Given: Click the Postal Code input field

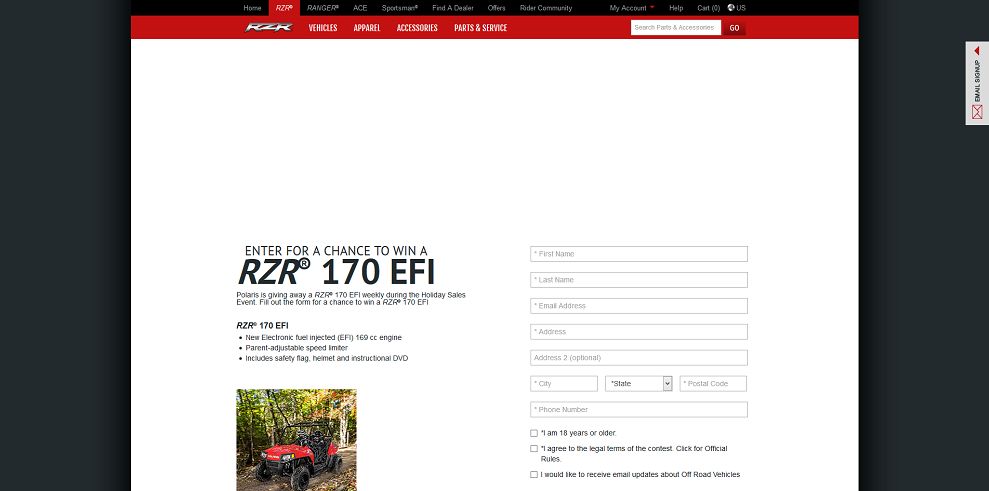Looking at the screenshot, I should coord(713,383).
